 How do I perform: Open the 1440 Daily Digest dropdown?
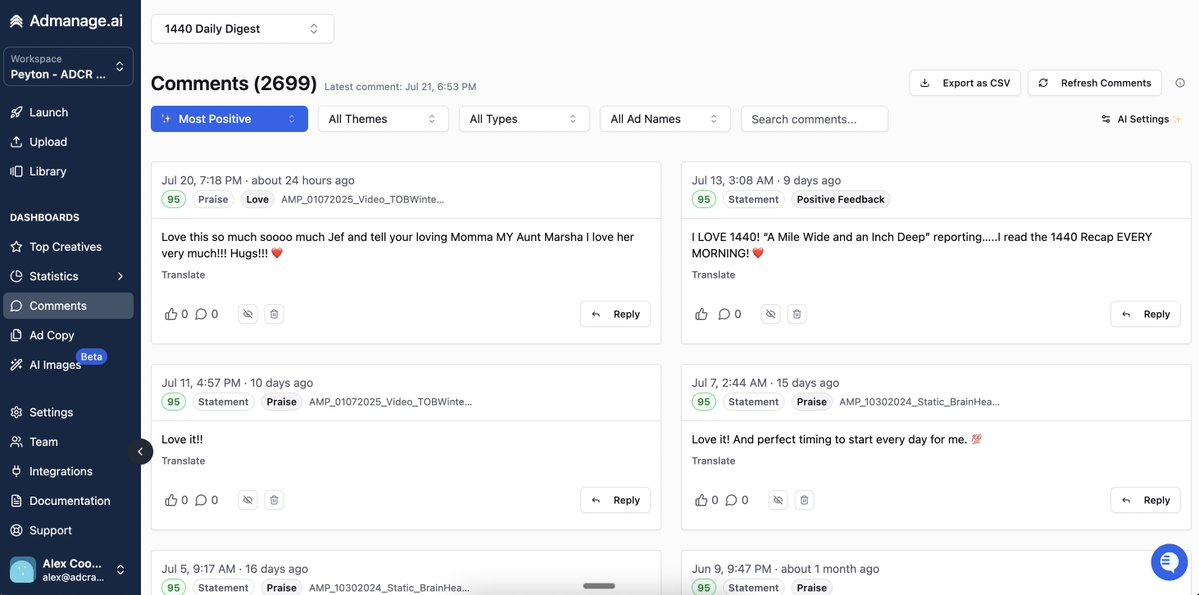[x=242, y=29]
